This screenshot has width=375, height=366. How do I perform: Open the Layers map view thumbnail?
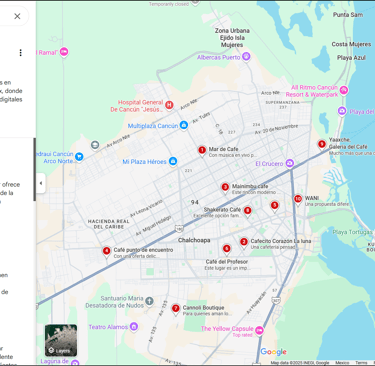(x=61, y=340)
